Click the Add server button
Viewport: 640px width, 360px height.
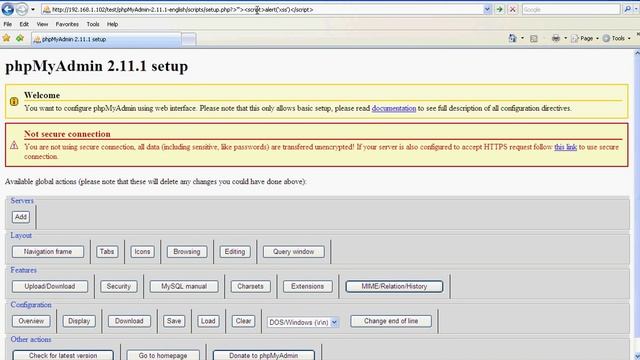tap(21, 217)
